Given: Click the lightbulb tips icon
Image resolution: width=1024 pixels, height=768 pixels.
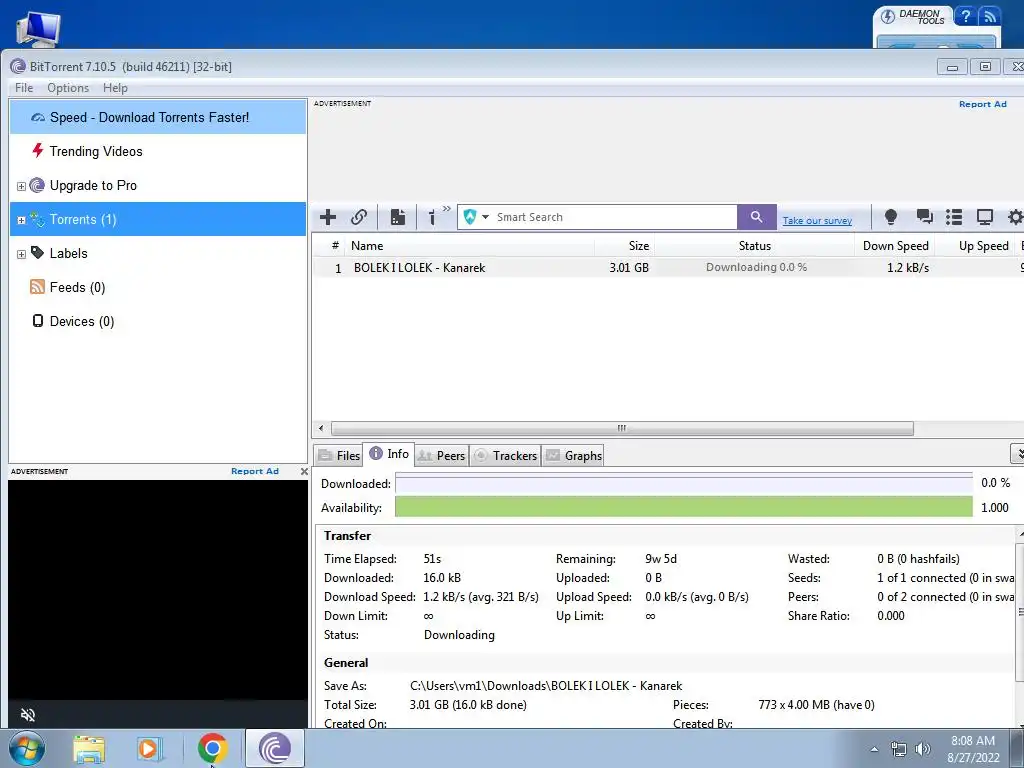Looking at the screenshot, I should click(890, 217).
